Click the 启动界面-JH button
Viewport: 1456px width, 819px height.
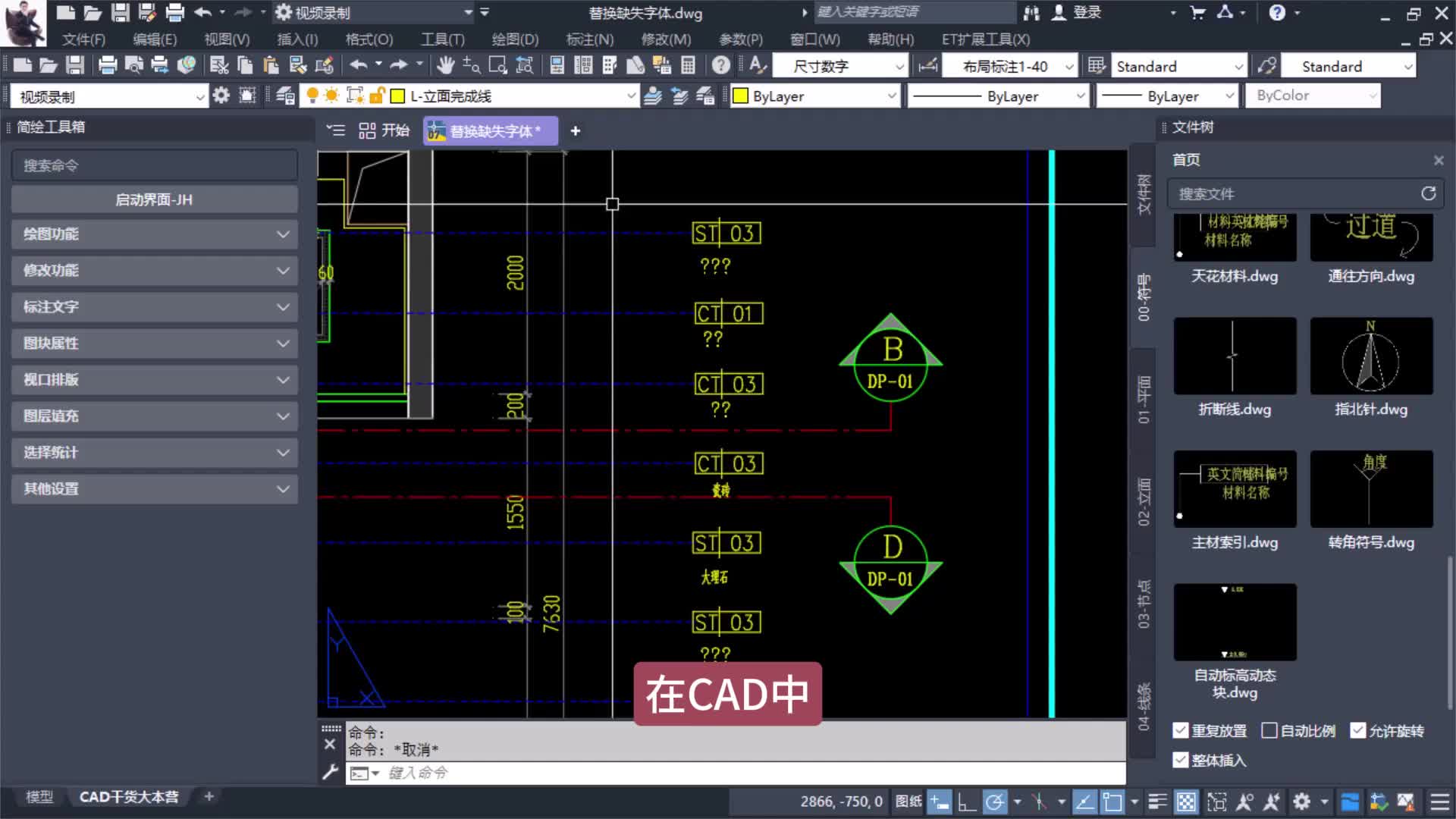coord(154,200)
